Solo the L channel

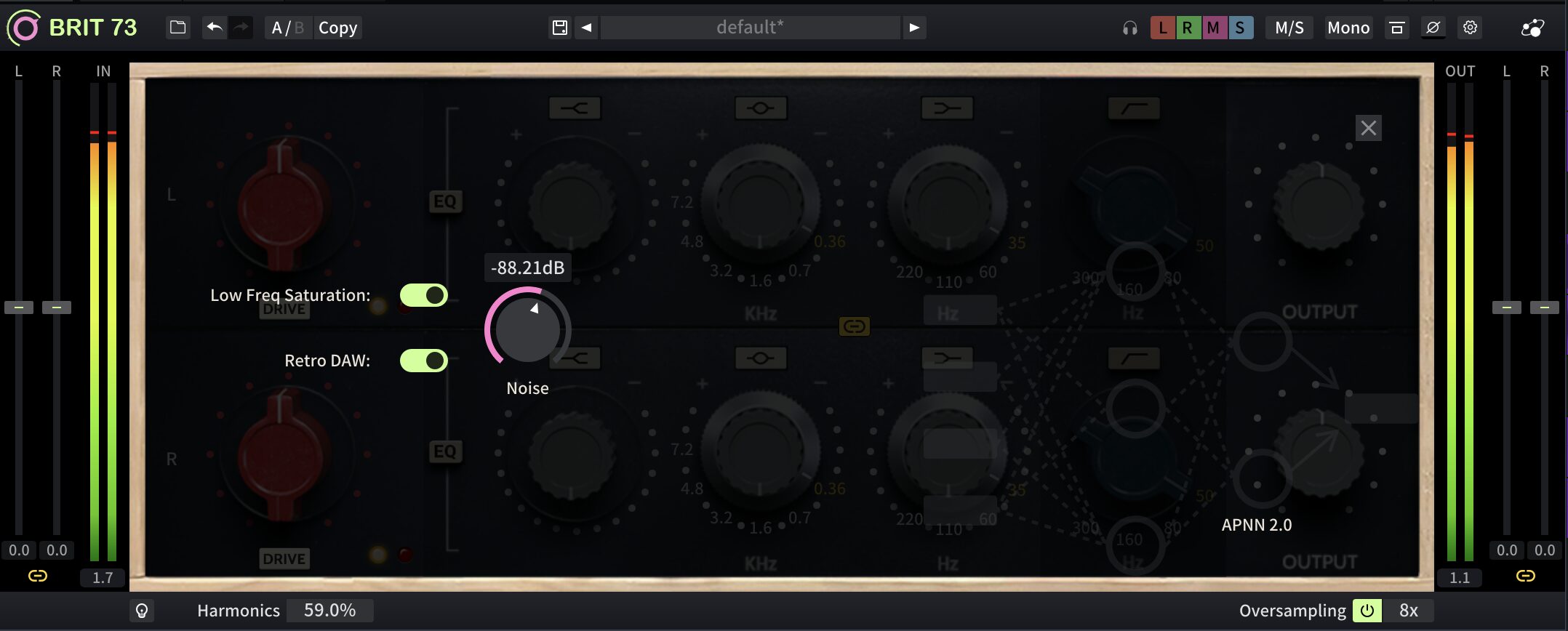point(1162,28)
